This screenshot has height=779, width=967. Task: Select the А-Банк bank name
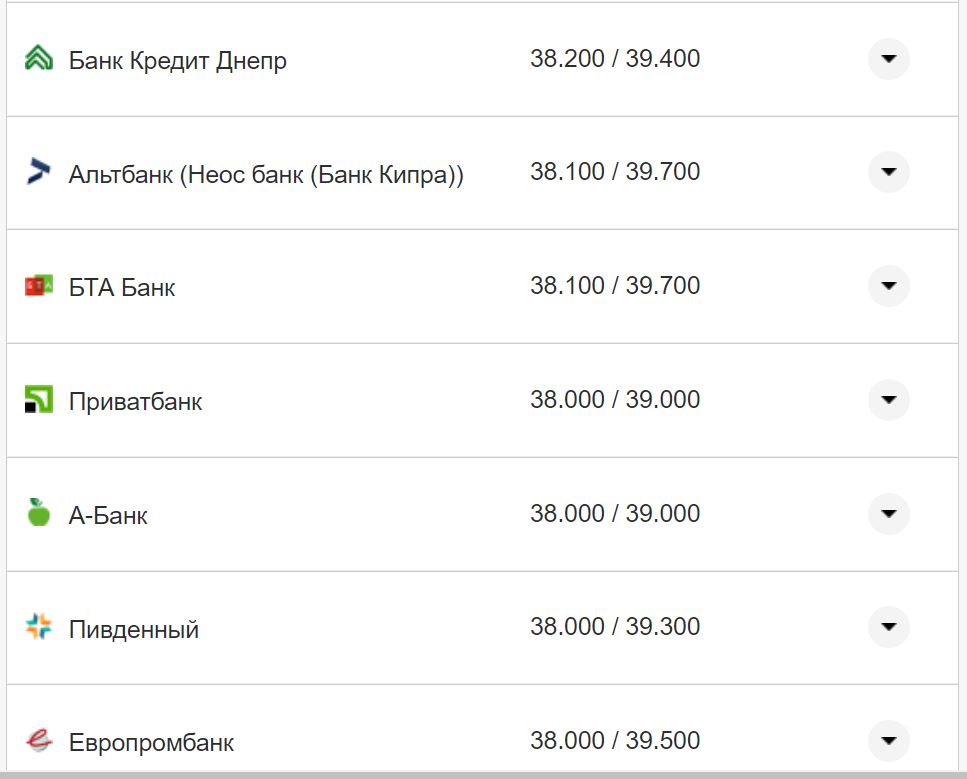pyautogui.click(x=108, y=516)
